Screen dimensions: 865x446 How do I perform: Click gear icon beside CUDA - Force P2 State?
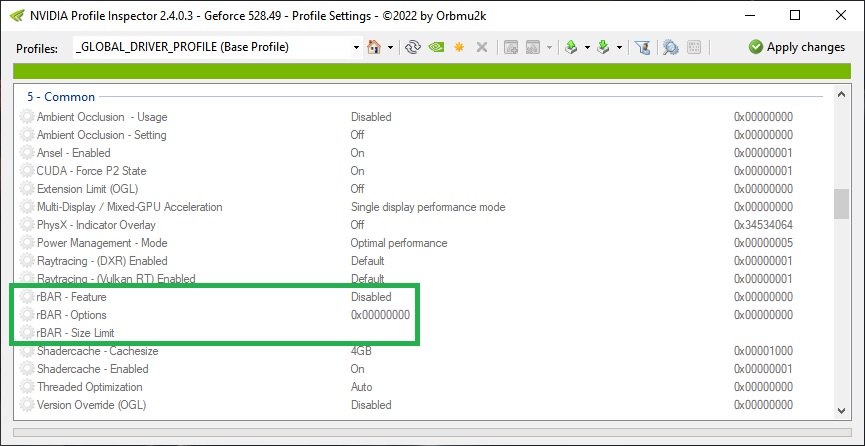pos(26,171)
